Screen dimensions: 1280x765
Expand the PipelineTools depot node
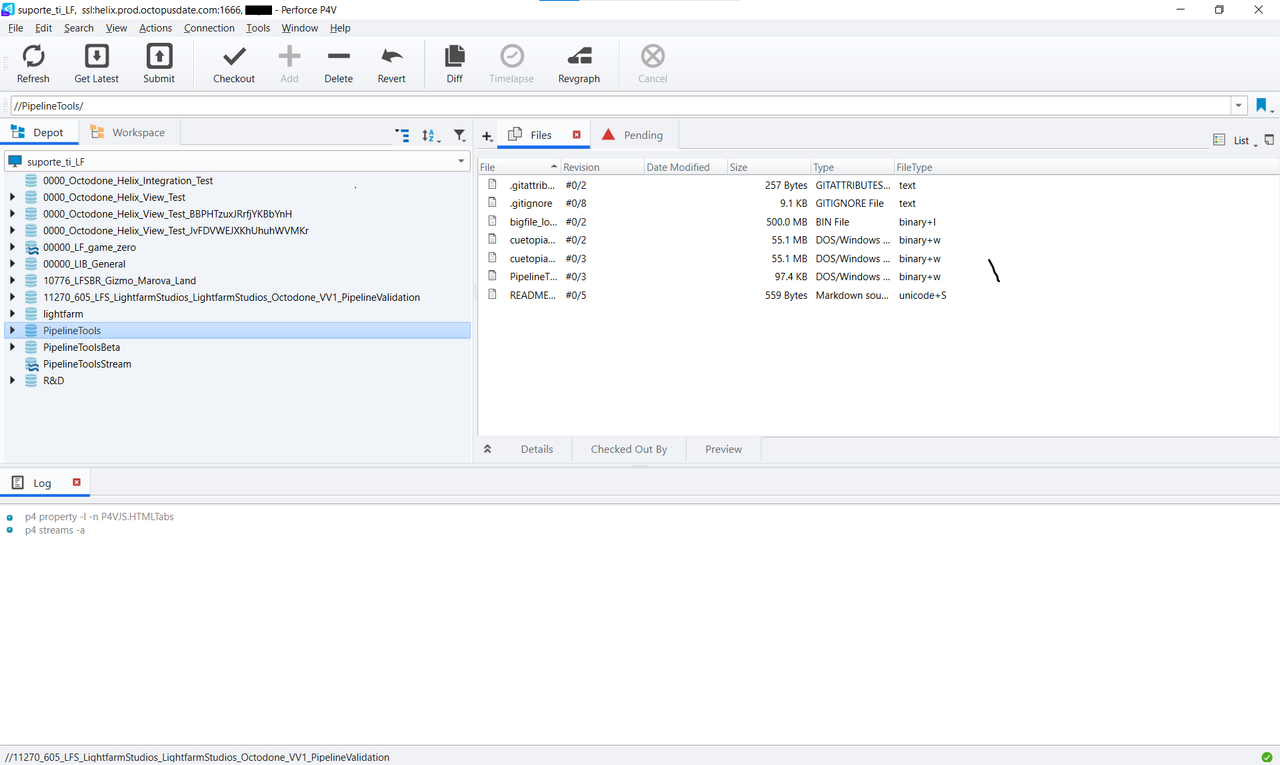[12, 331]
